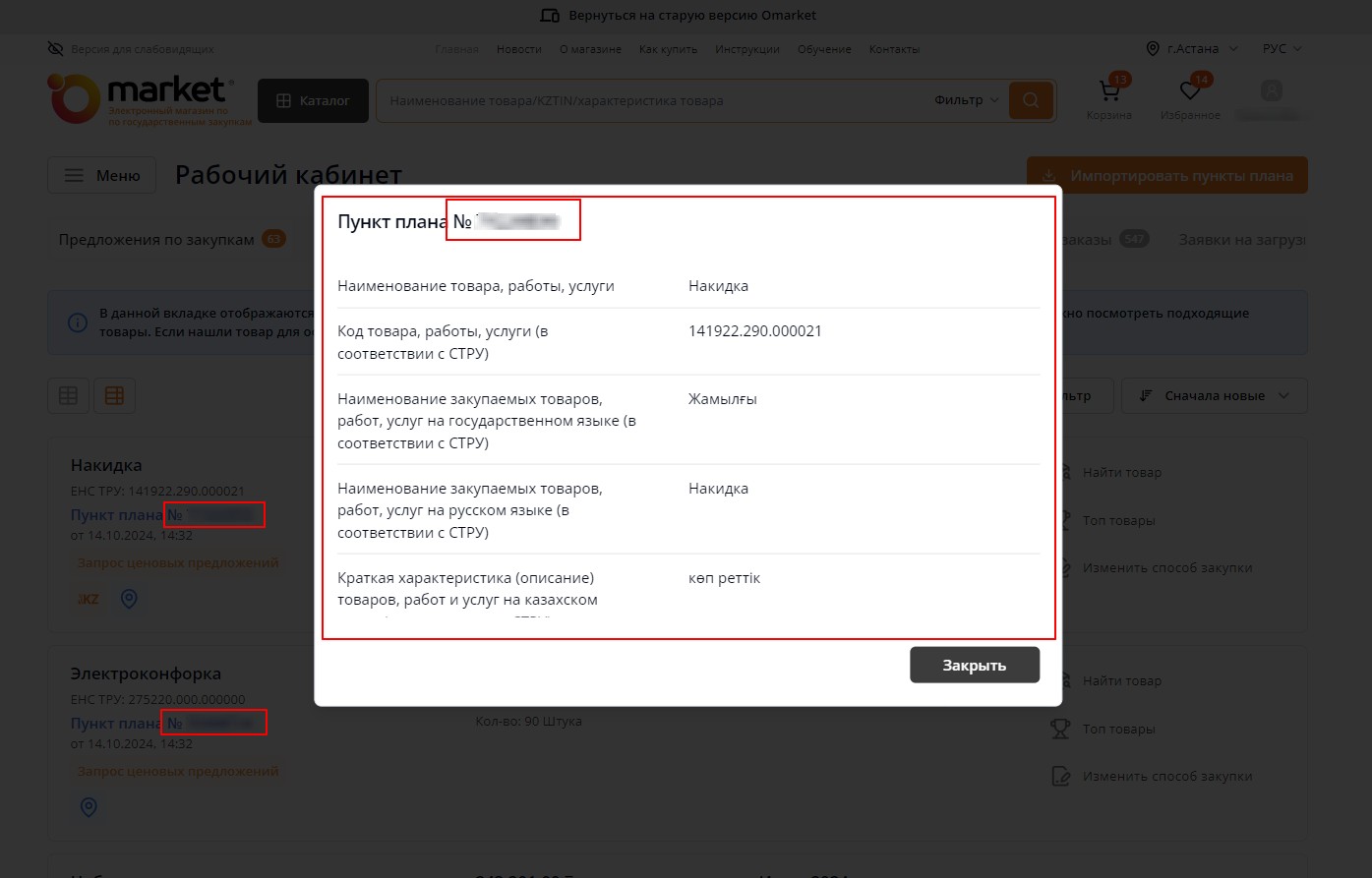Open the РУС language dropdown
Screen dimensions: 1372x878
pos(1281,49)
